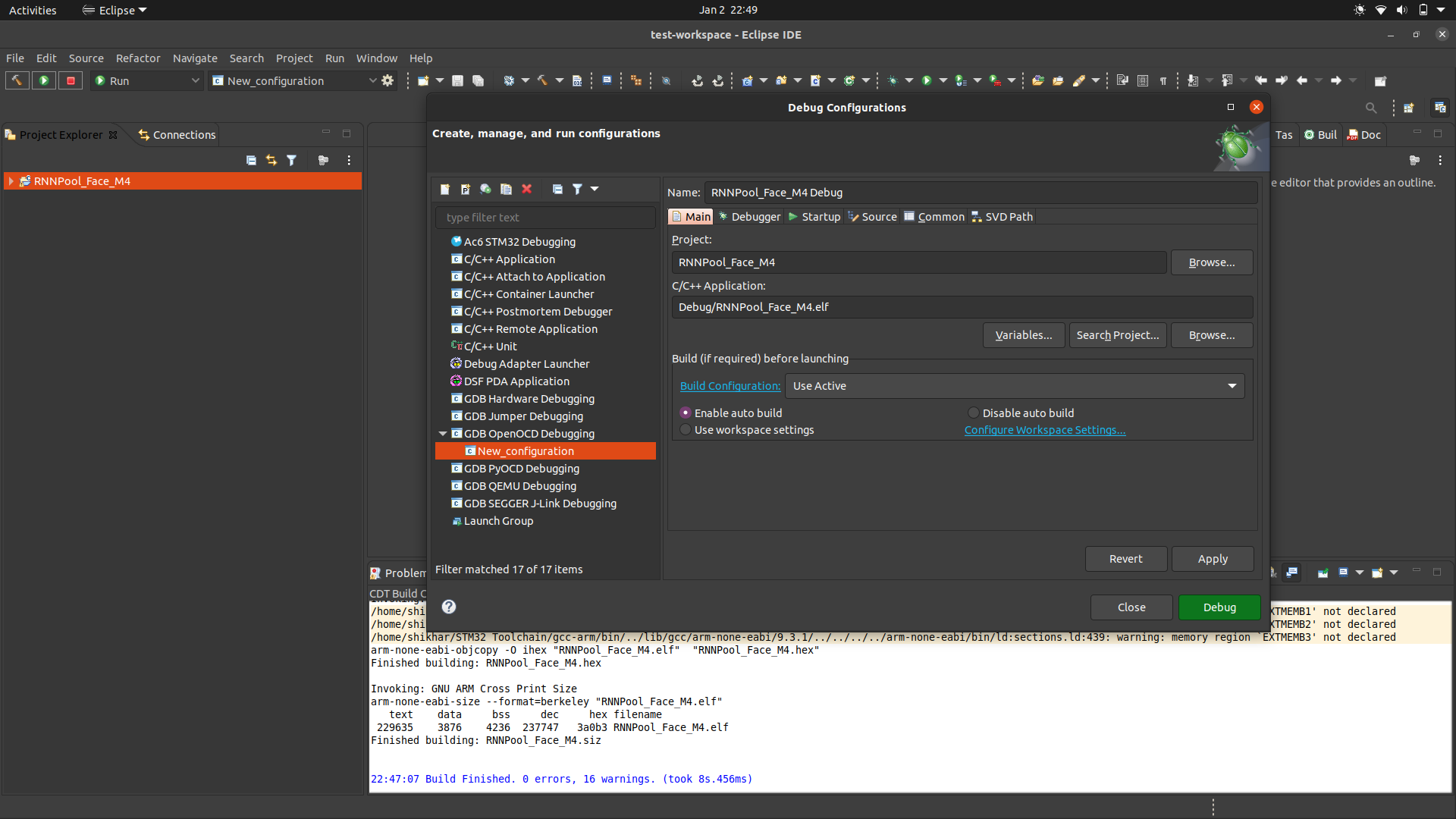Select the Disable auto build radio button
The height and width of the screenshot is (819, 1456).
(974, 413)
